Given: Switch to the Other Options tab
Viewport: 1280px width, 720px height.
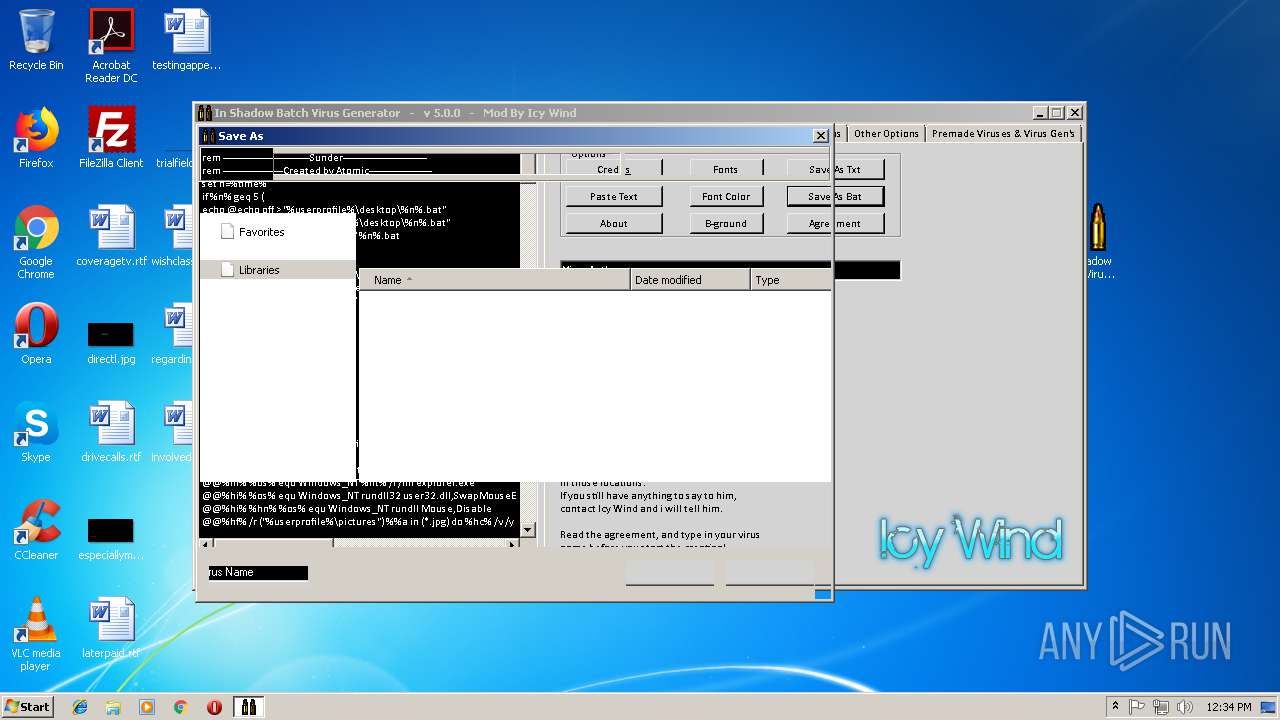Looking at the screenshot, I should pos(886,133).
